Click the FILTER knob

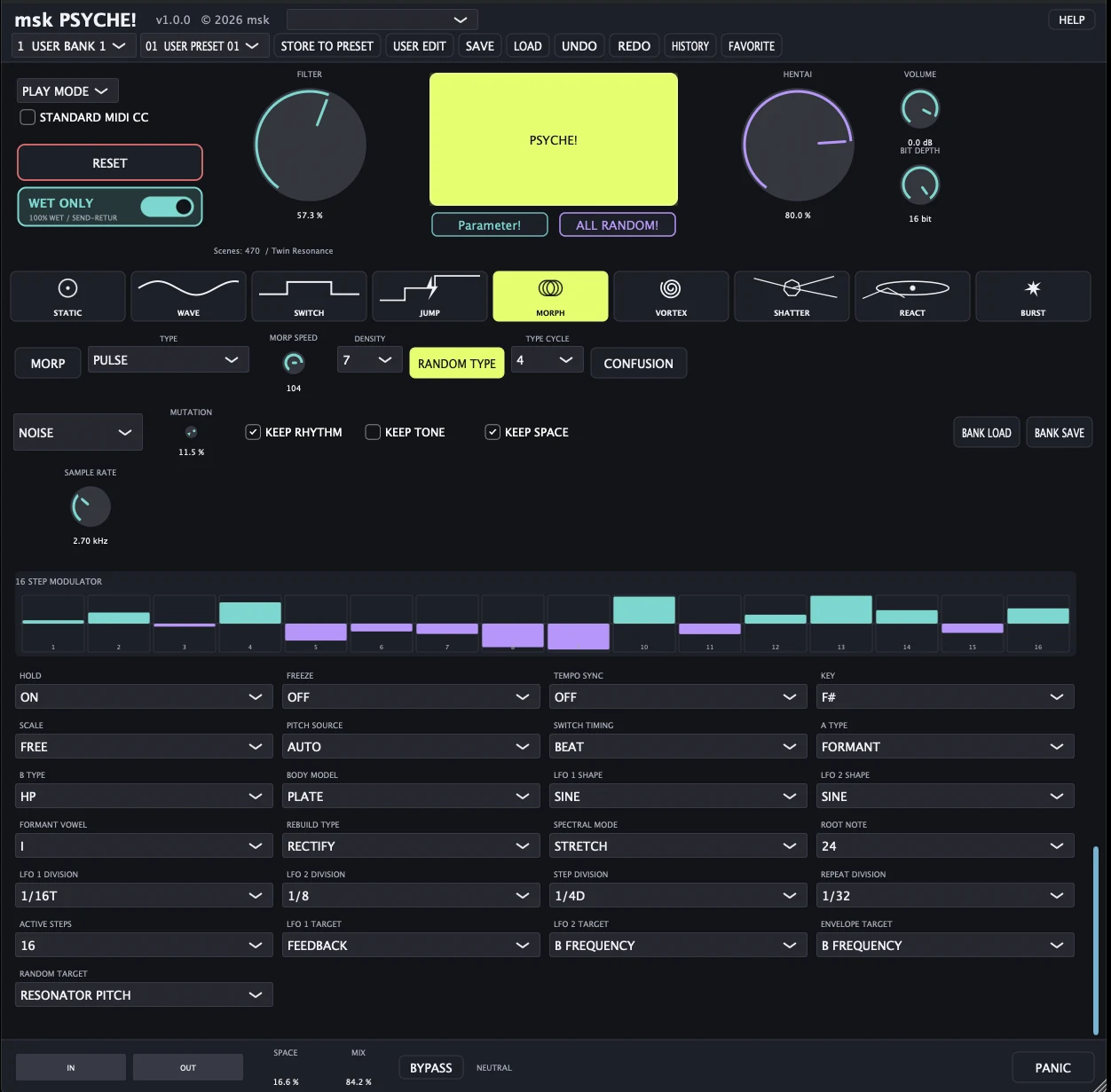click(x=311, y=145)
